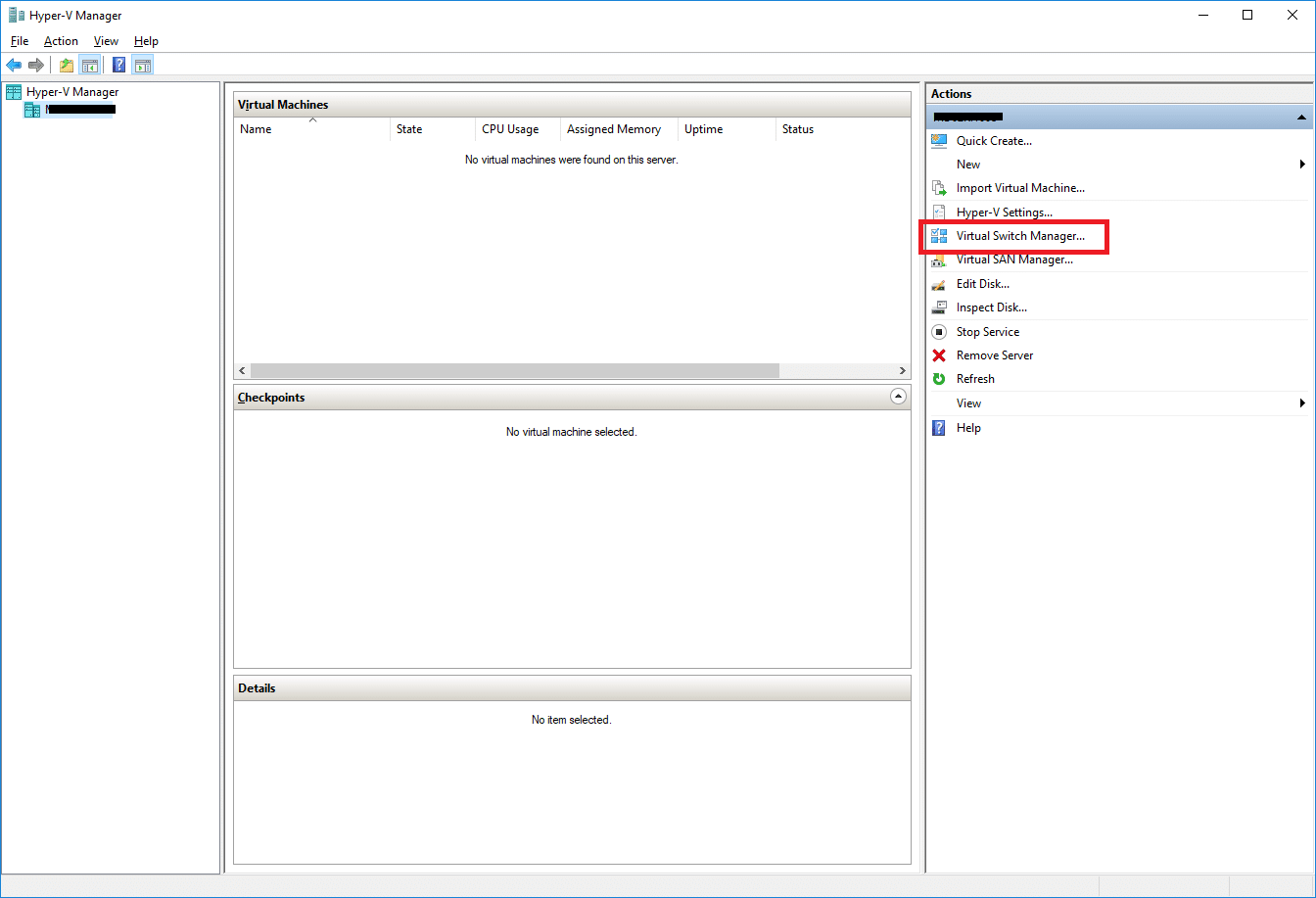Click the Back arrow toolbar icon
Screen dimensions: 1316x898
click(x=14, y=66)
